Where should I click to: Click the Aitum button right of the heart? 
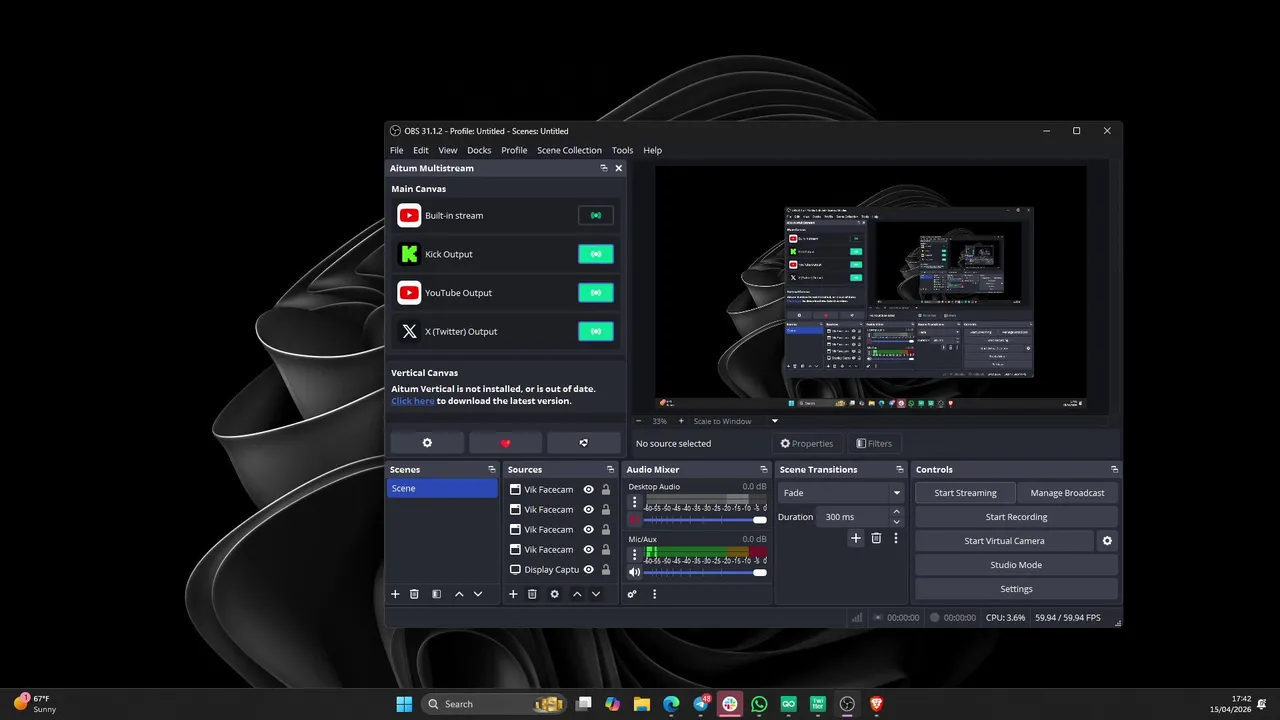tap(584, 443)
